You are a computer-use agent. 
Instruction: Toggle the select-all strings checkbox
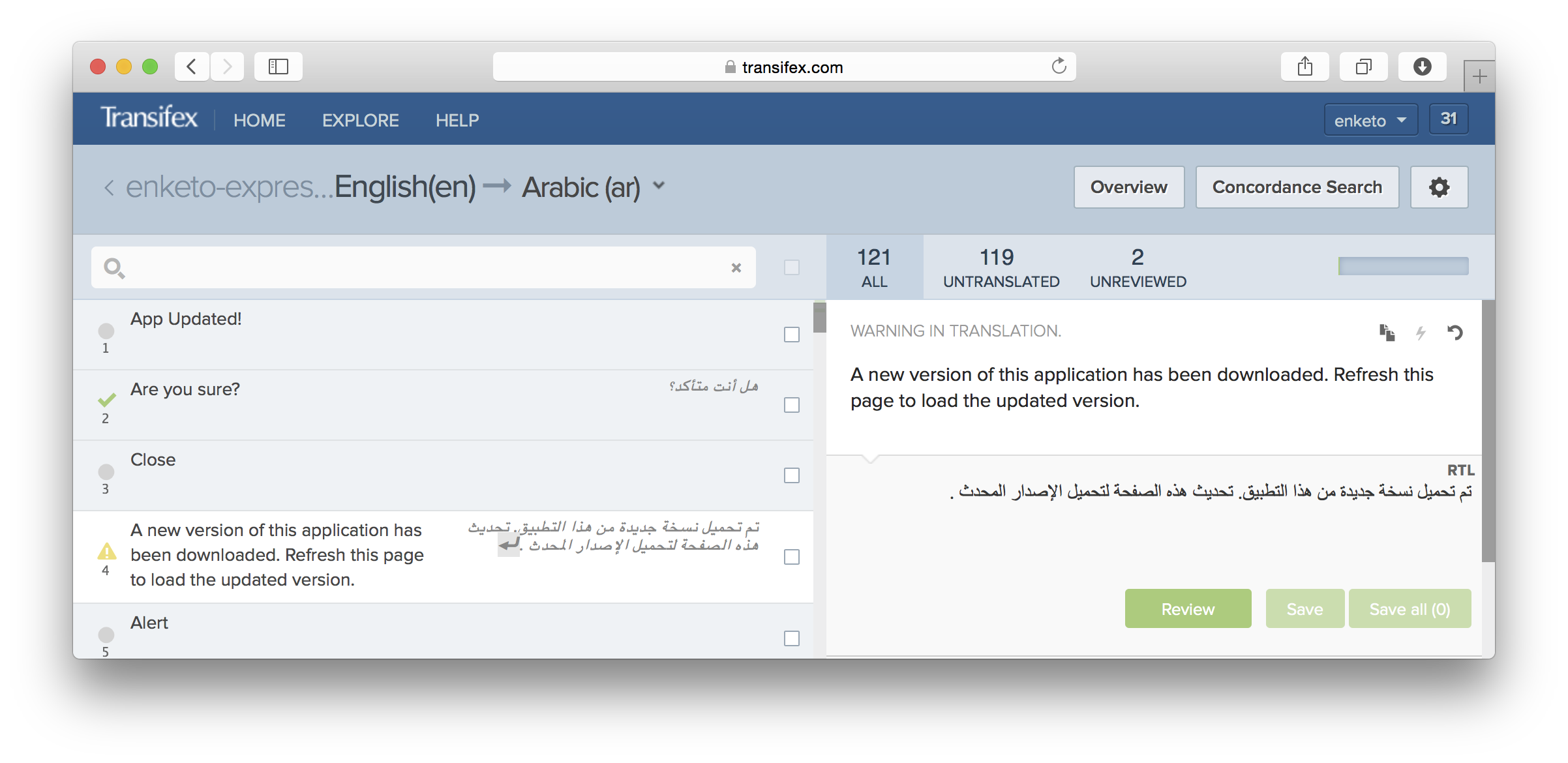point(791,267)
